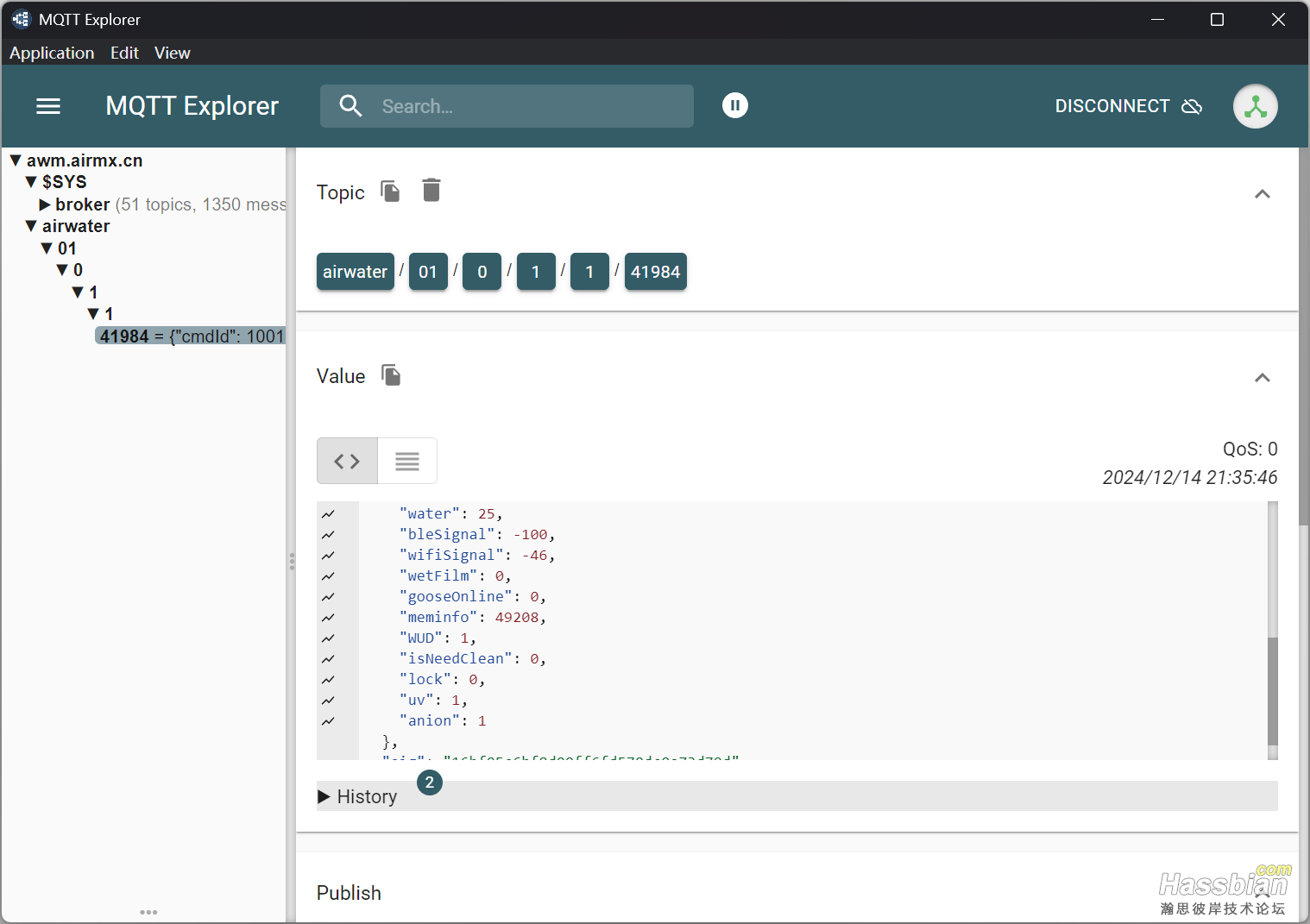Collapse the Value section chevron
The width and height of the screenshot is (1310, 924).
[1262, 378]
